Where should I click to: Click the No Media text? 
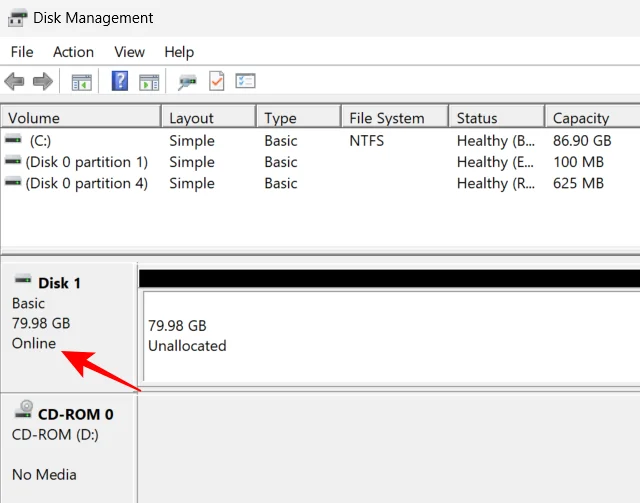[44, 474]
